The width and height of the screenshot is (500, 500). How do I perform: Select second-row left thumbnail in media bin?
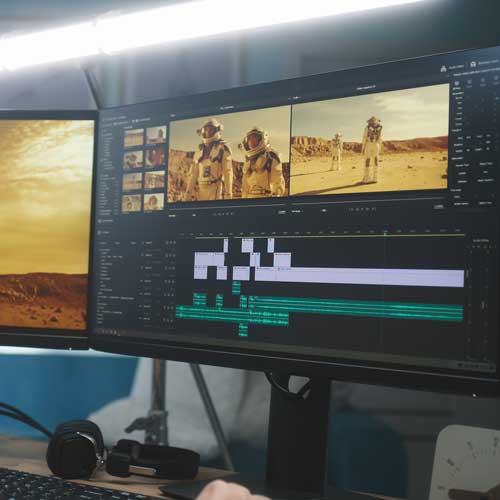click(133, 160)
